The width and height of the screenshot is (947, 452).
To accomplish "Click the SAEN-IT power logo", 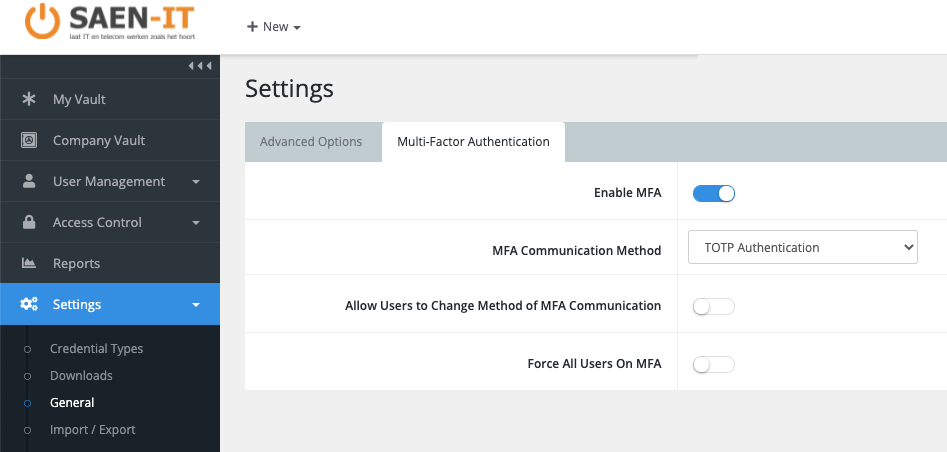I will [x=42, y=23].
